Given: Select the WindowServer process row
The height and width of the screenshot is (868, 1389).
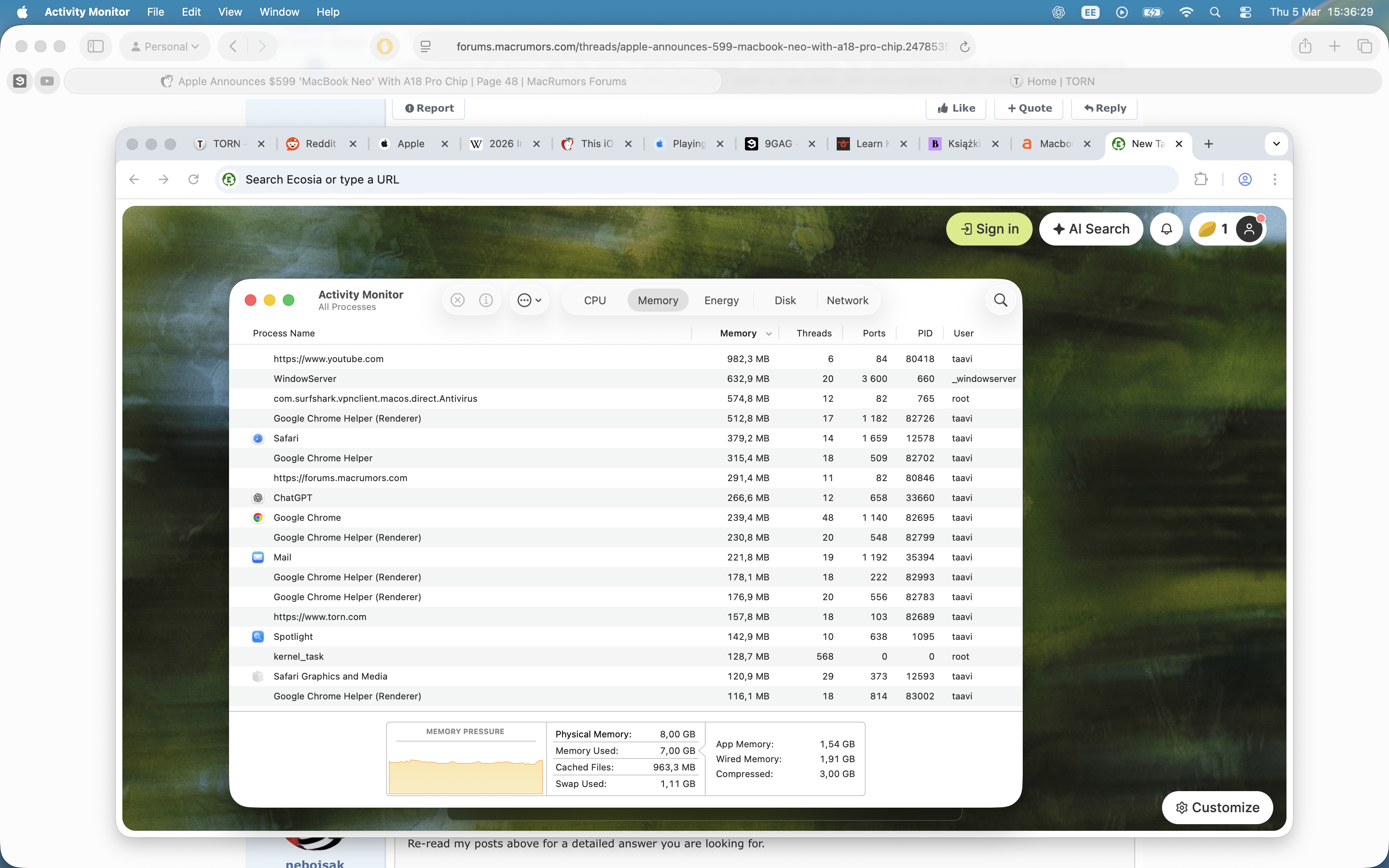Looking at the screenshot, I should (x=625, y=379).
